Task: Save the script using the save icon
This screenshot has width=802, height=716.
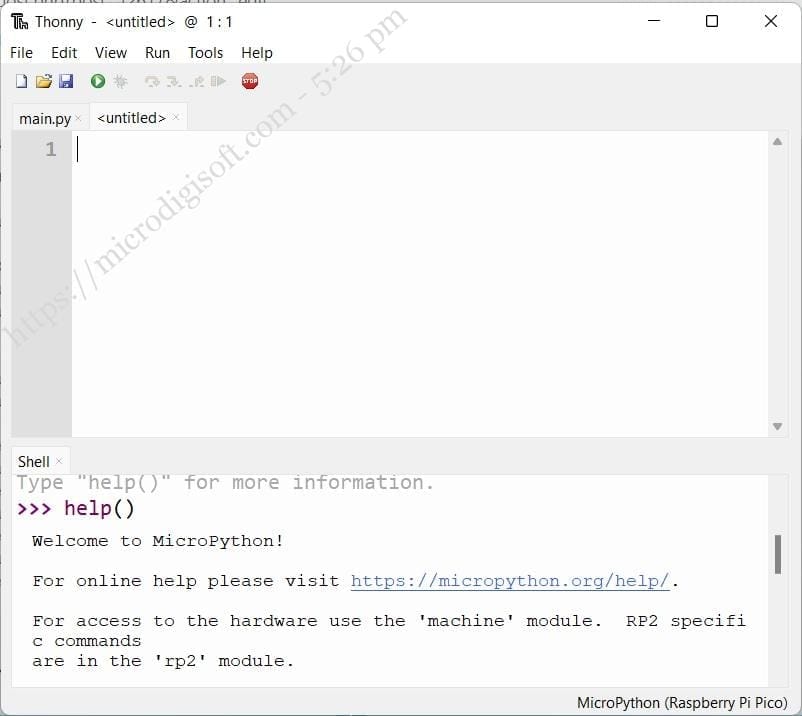Action: coord(67,81)
